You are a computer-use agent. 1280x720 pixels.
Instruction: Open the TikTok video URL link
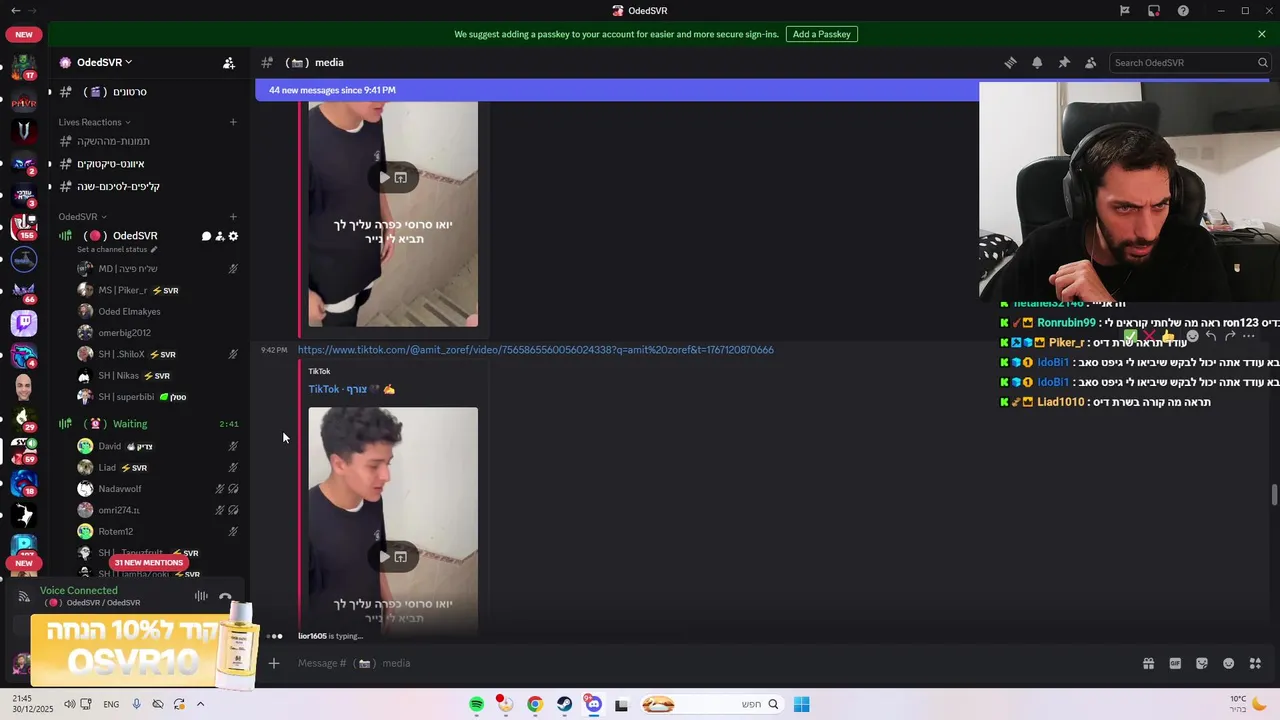click(x=535, y=350)
